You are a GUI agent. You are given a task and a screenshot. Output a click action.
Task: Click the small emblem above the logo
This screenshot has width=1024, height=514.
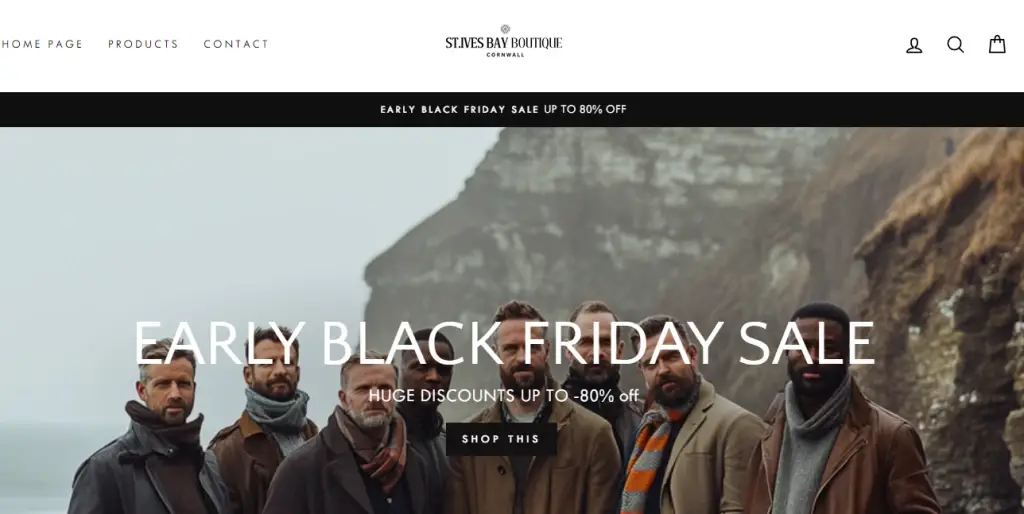505,29
